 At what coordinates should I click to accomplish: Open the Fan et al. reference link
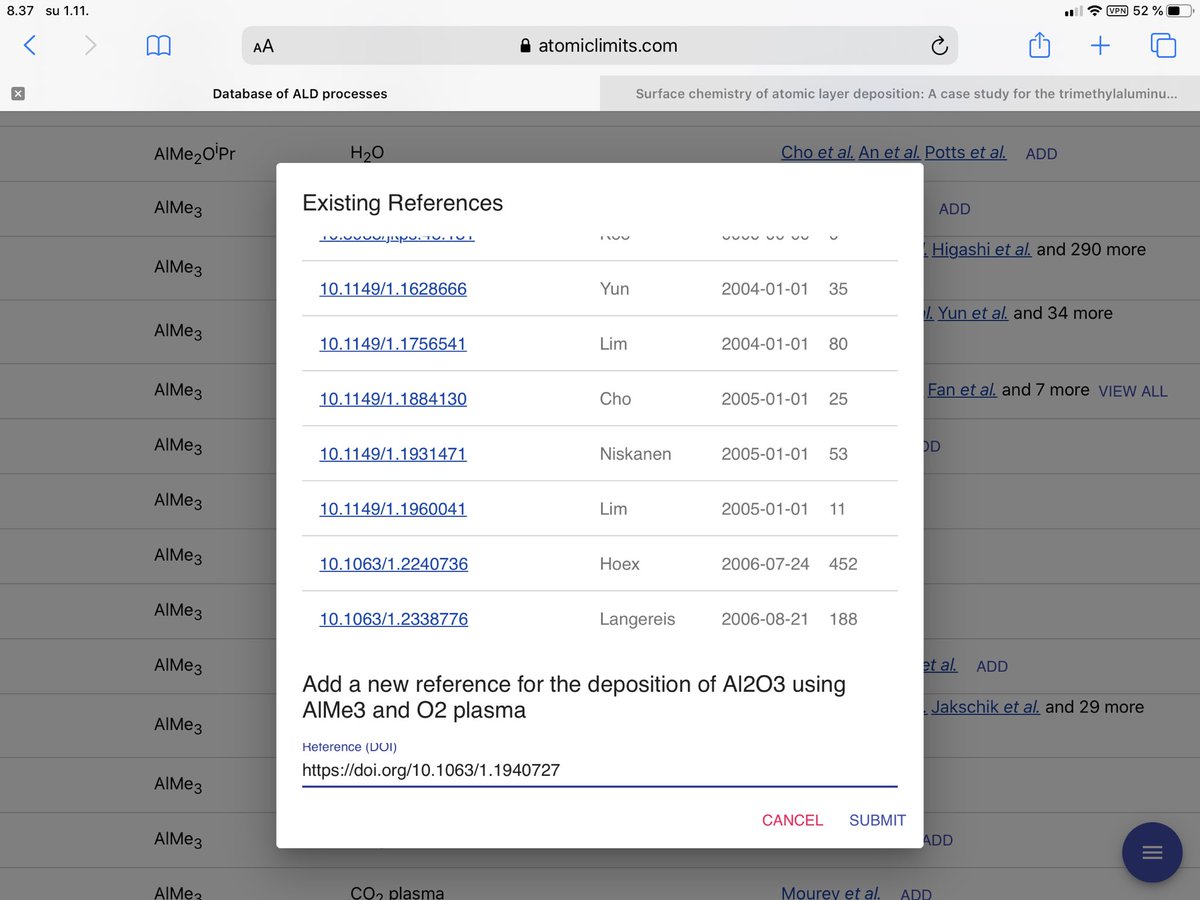(x=962, y=390)
